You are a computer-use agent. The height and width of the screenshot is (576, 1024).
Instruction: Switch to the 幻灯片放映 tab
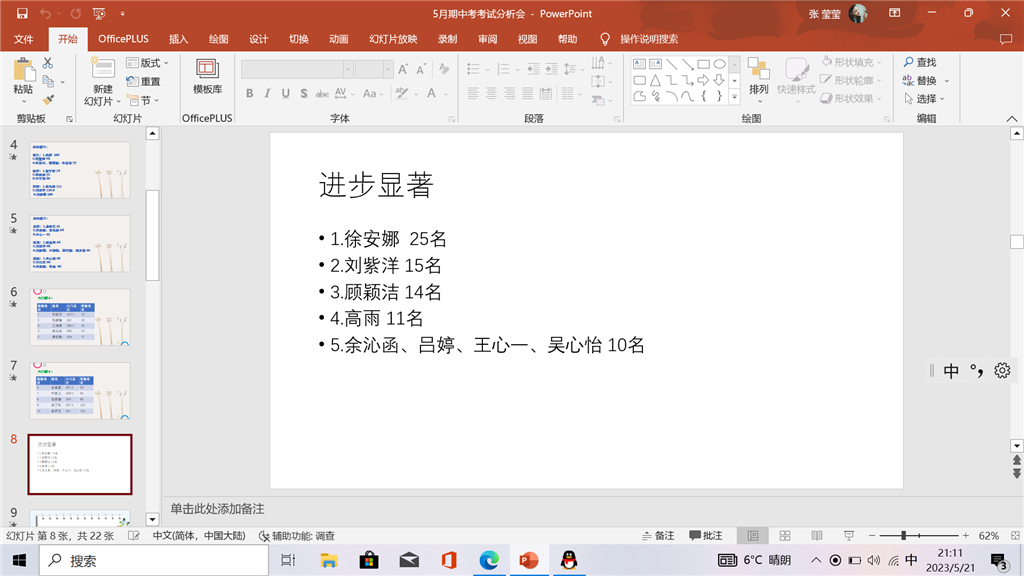[x=393, y=39]
